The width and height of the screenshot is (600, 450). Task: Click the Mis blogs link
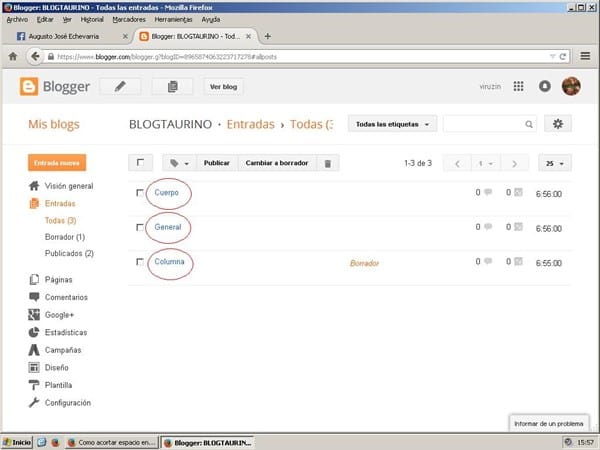(54, 124)
